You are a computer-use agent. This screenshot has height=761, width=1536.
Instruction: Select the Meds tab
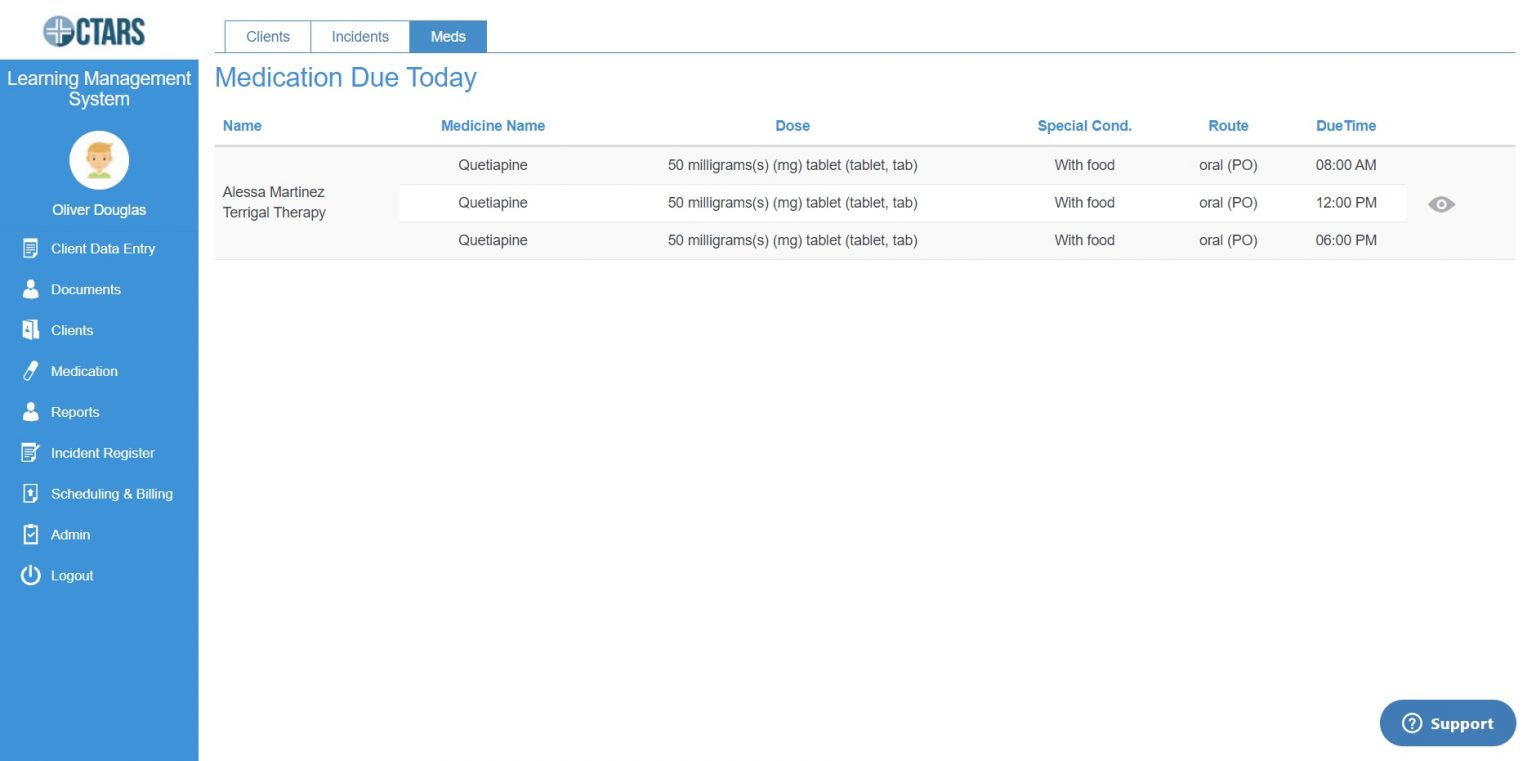pyautogui.click(x=448, y=37)
